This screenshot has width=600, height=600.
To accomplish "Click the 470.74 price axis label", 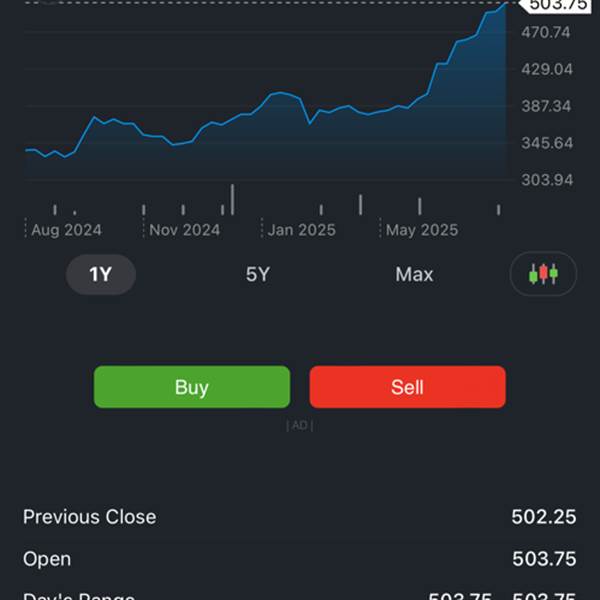I will (x=546, y=32).
